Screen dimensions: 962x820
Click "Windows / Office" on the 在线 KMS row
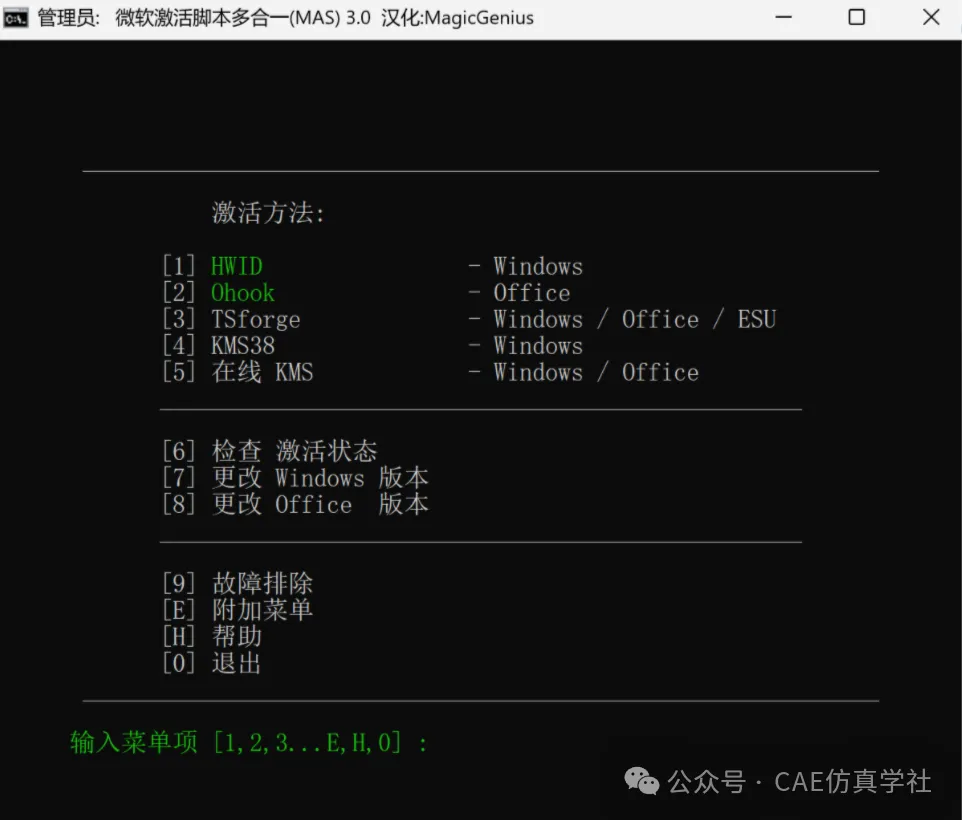point(596,372)
